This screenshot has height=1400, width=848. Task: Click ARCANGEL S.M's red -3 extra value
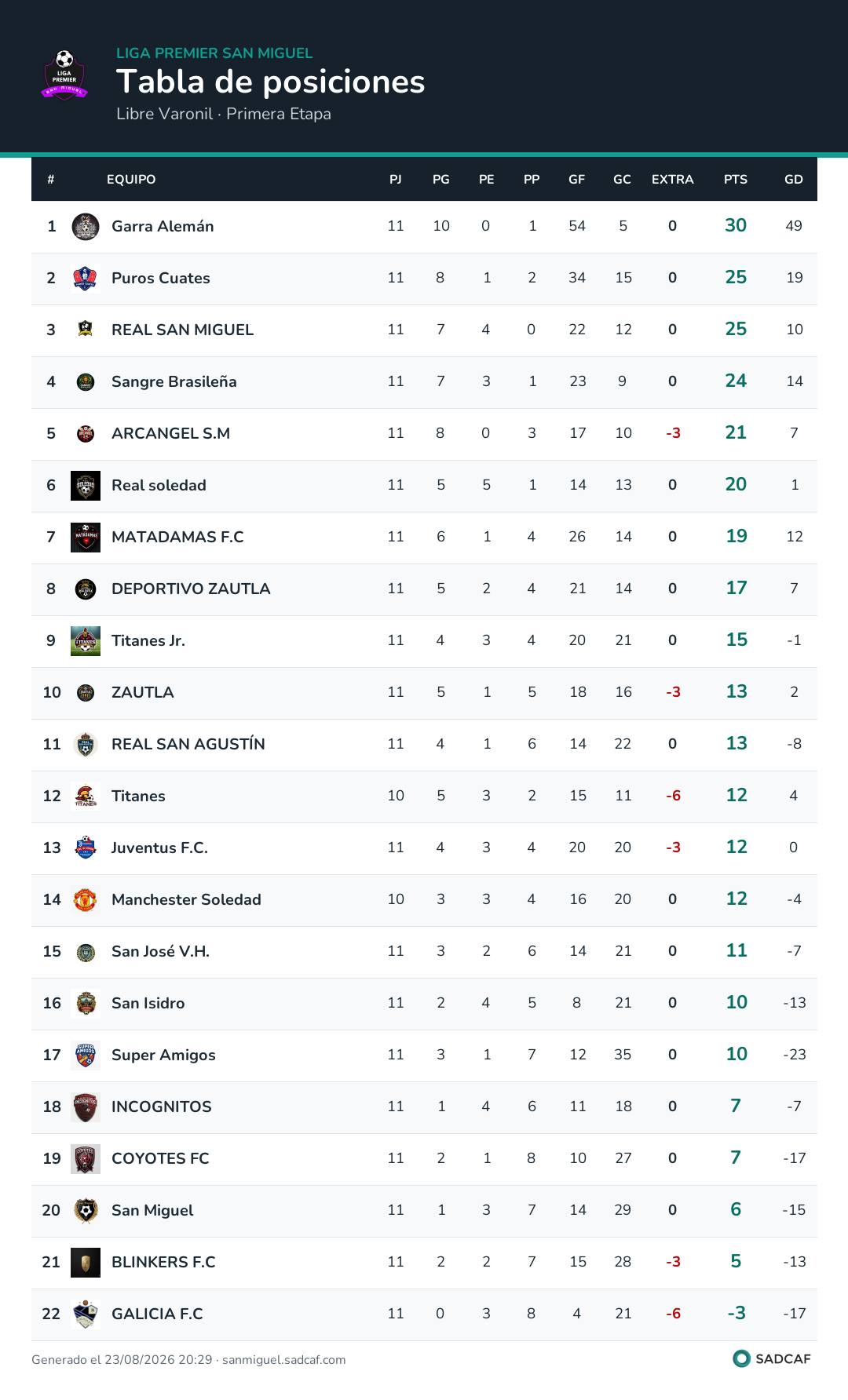pyautogui.click(x=673, y=433)
